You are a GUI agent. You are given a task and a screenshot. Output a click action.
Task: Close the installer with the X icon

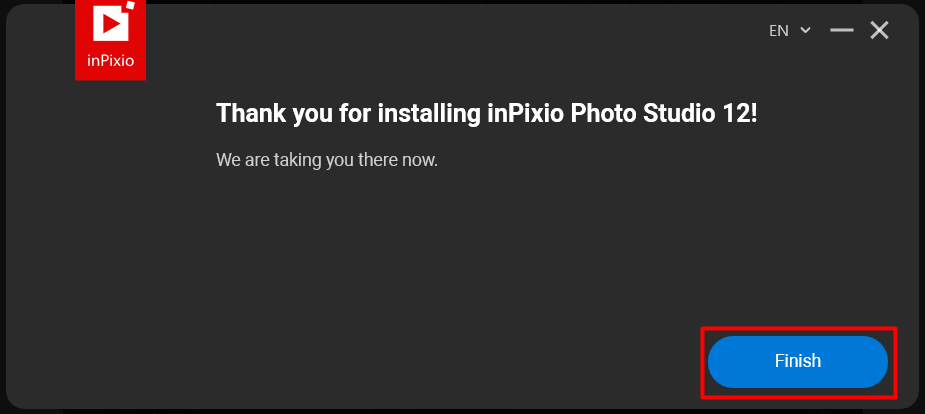[x=880, y=30]
